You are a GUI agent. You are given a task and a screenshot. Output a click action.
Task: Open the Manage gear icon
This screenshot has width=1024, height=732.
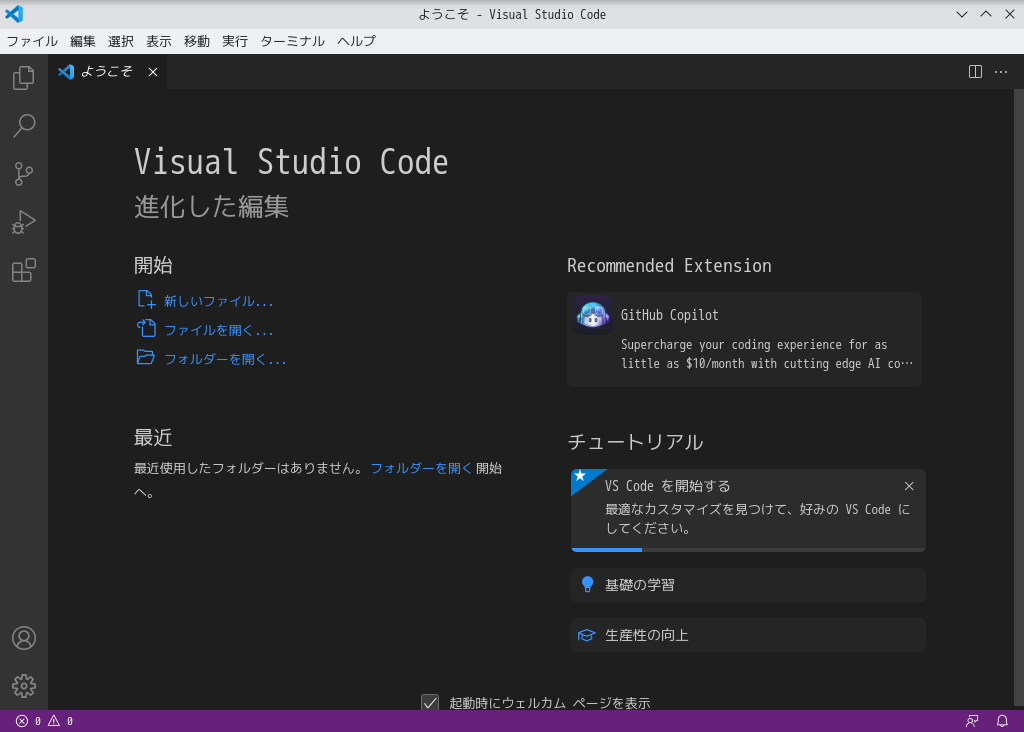(x=24, y=686)
